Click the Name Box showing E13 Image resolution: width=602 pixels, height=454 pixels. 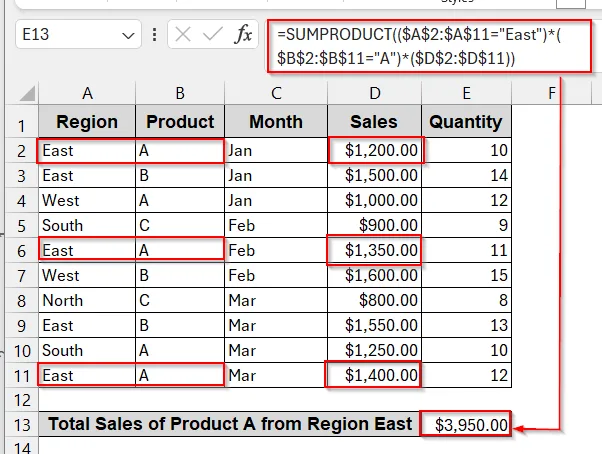(x=78, y=35)
